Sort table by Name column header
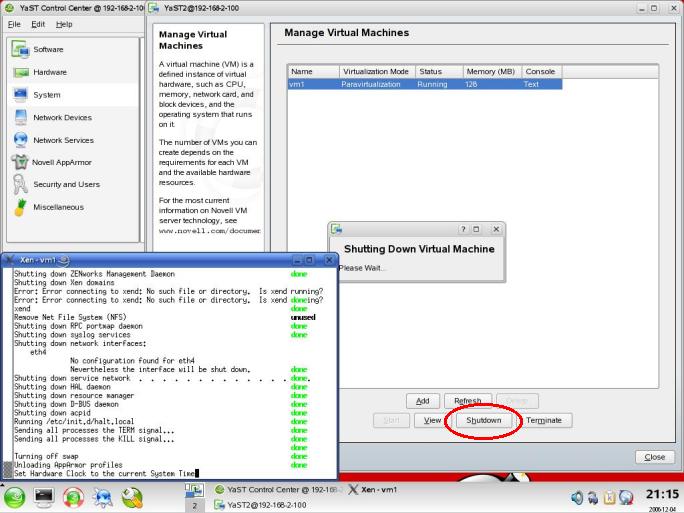 [313, 72]
